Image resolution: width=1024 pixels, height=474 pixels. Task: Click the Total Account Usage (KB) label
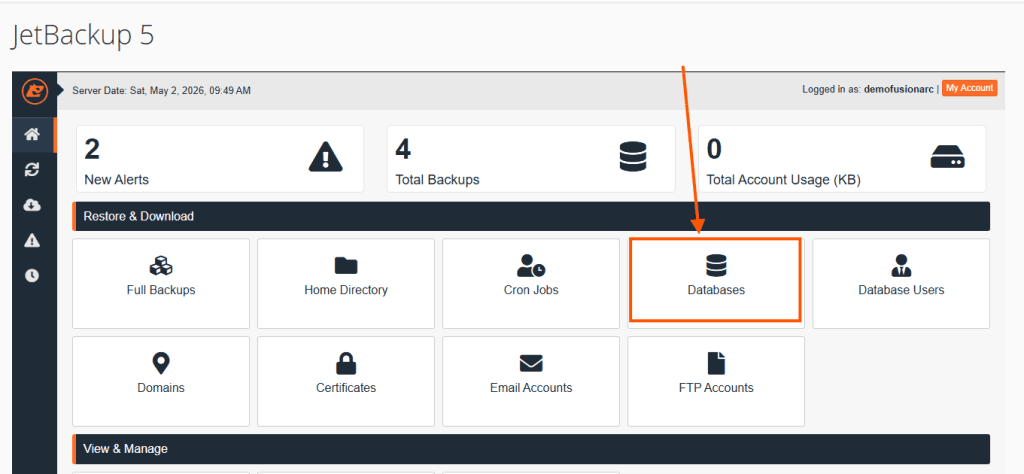[x=784, y=180]
